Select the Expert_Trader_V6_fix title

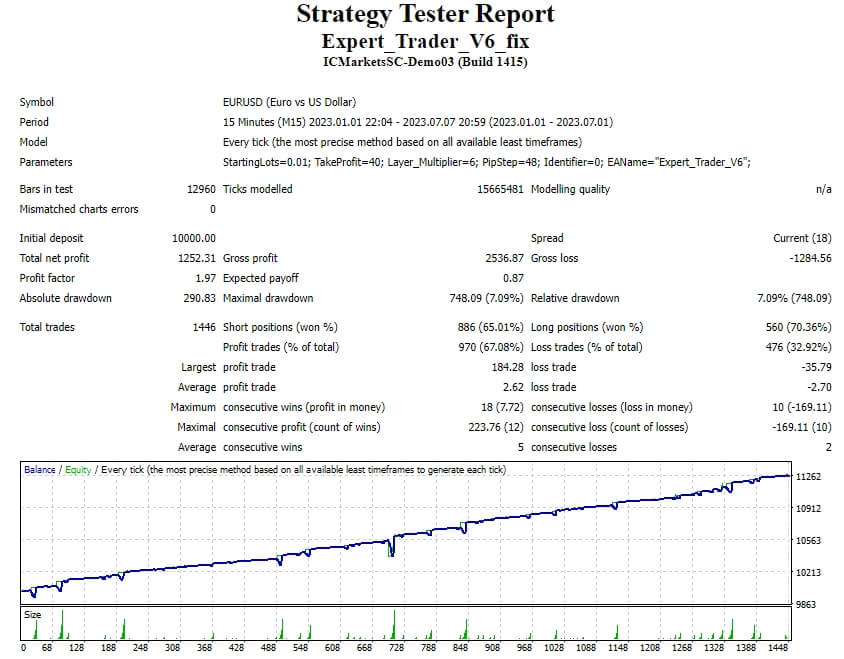click(x=421, y=42)
